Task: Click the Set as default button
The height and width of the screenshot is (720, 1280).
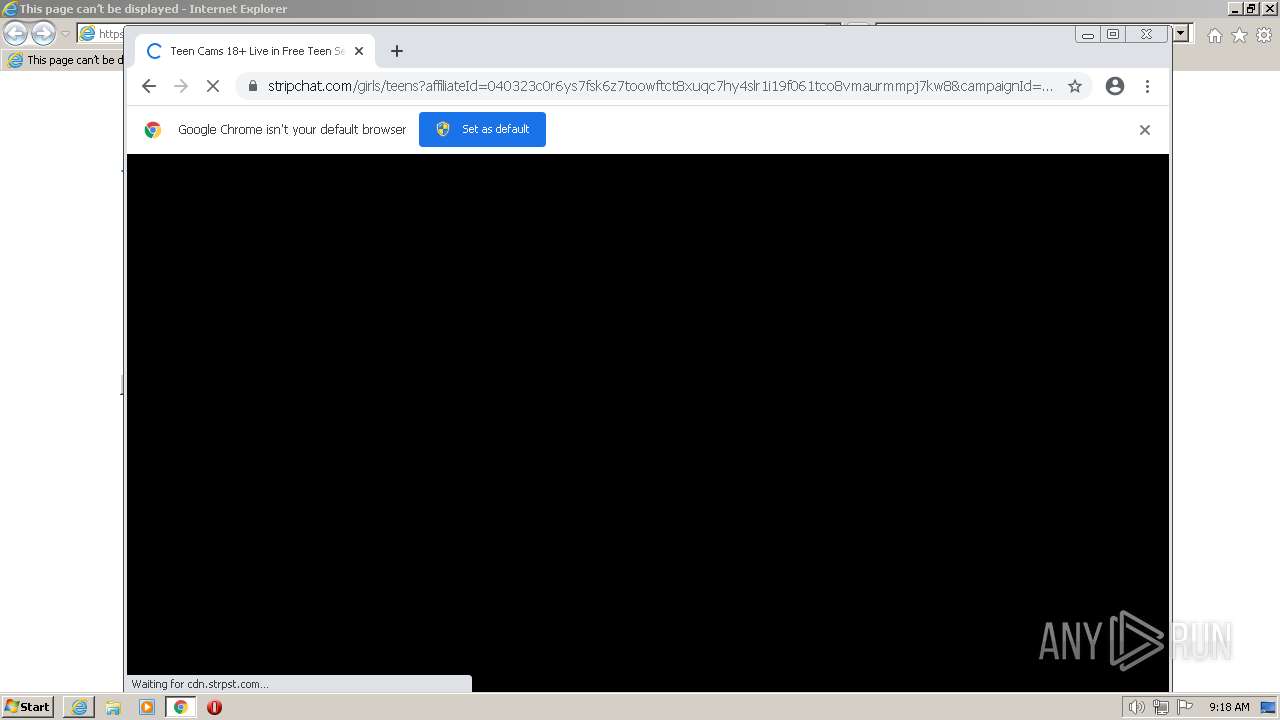Action: (x=482, y=129)
